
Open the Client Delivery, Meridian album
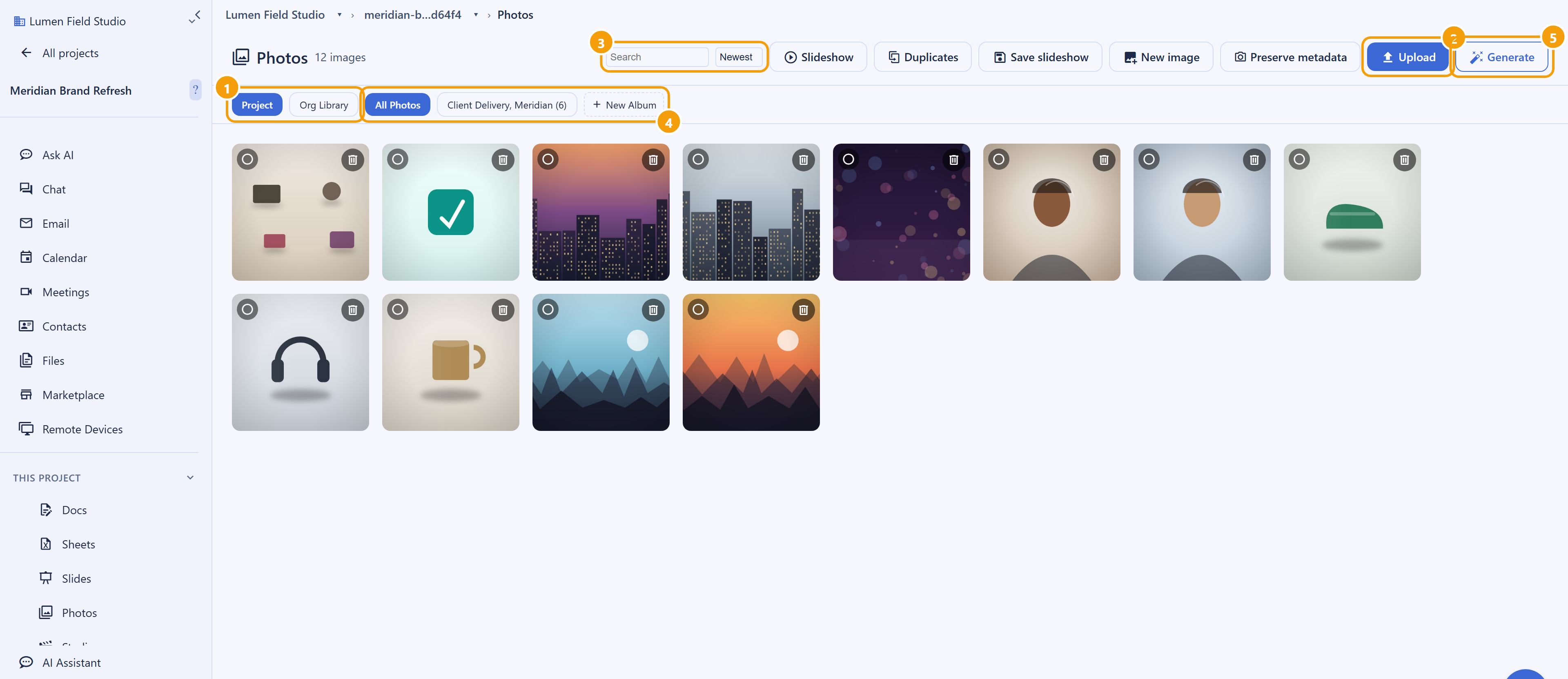506,104
